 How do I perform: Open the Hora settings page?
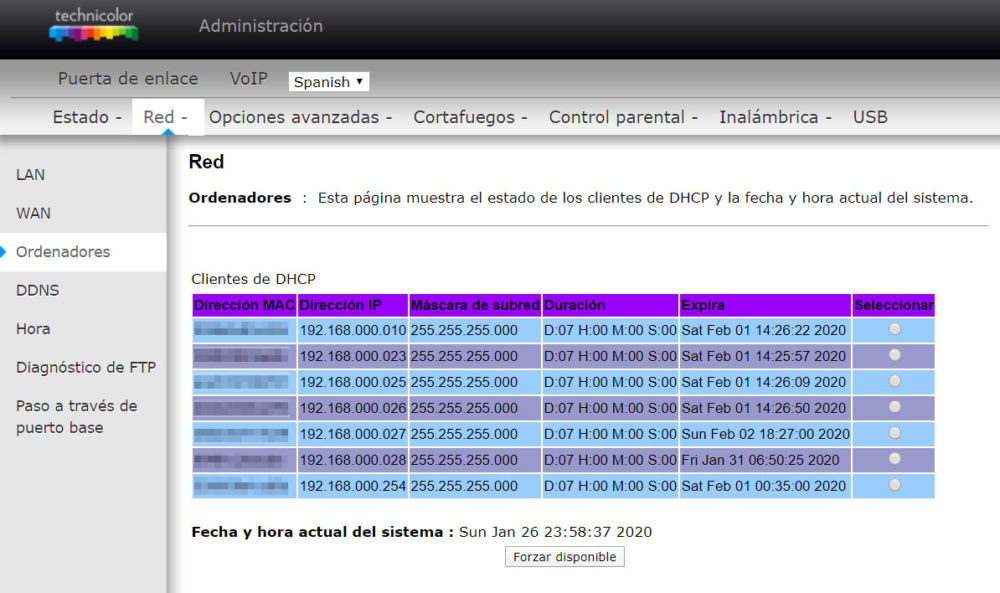click(31, 328)
